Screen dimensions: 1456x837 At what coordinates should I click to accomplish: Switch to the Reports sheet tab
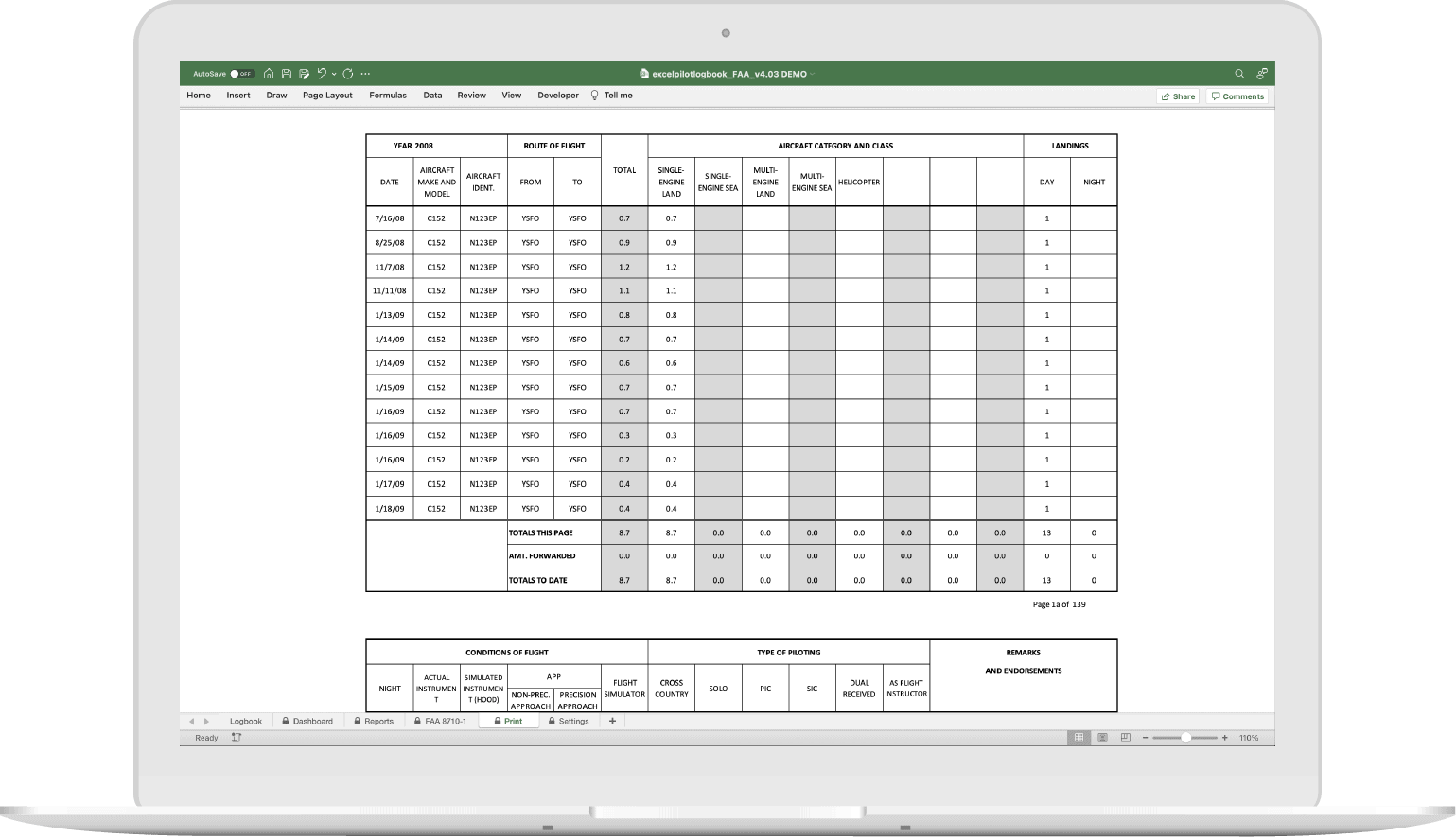point(374,721)
